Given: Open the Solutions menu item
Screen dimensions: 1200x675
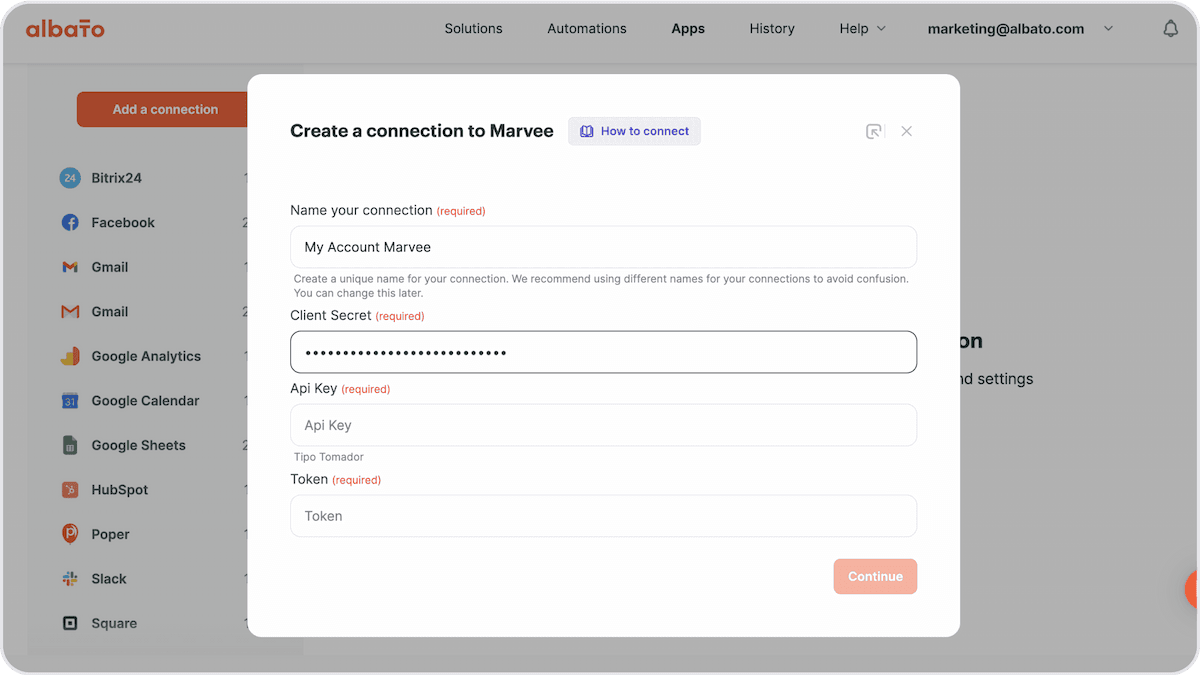Looking at the screenshot, I should click(474, 29).
